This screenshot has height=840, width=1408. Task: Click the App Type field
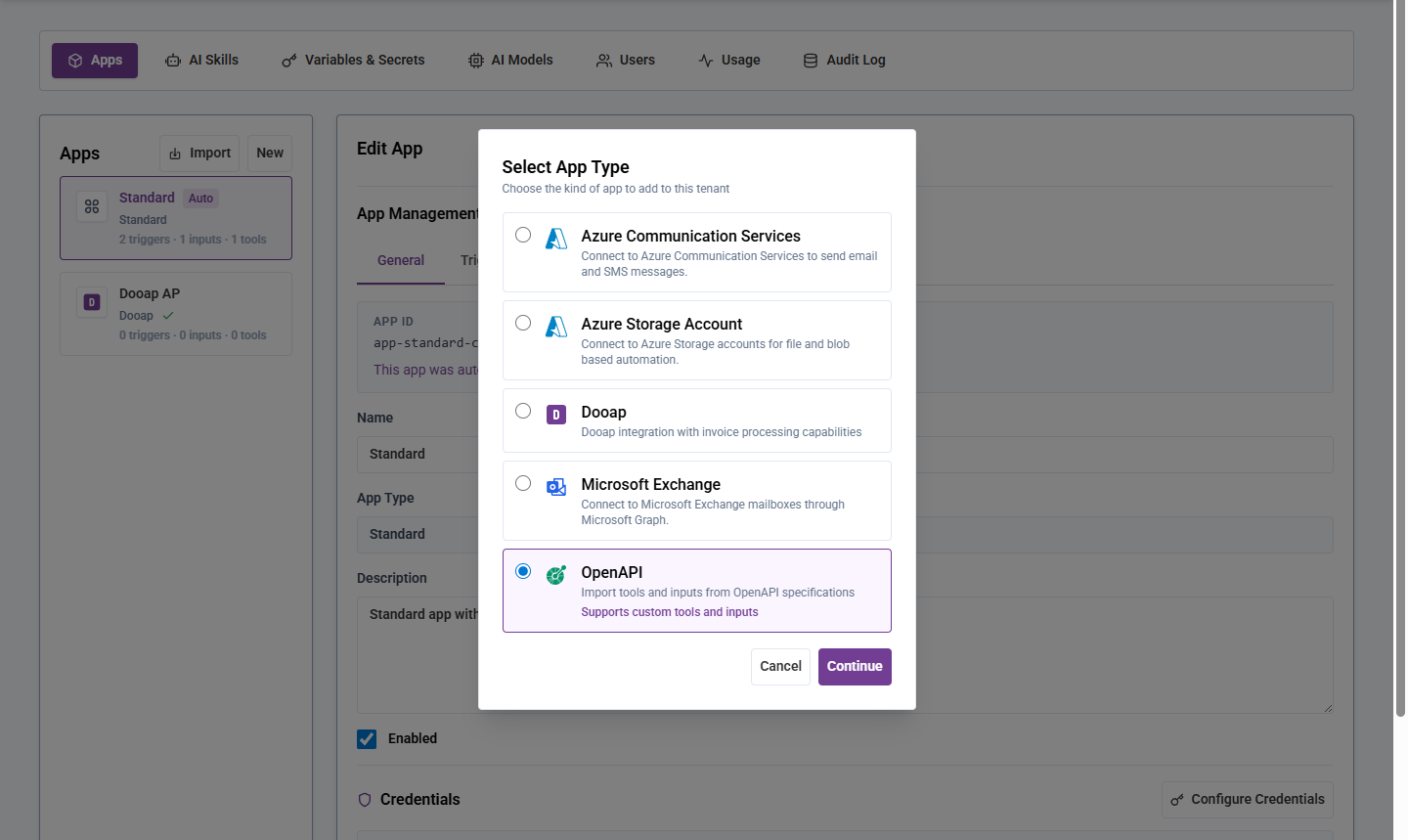pyautogui.click(x=845, y=535)
